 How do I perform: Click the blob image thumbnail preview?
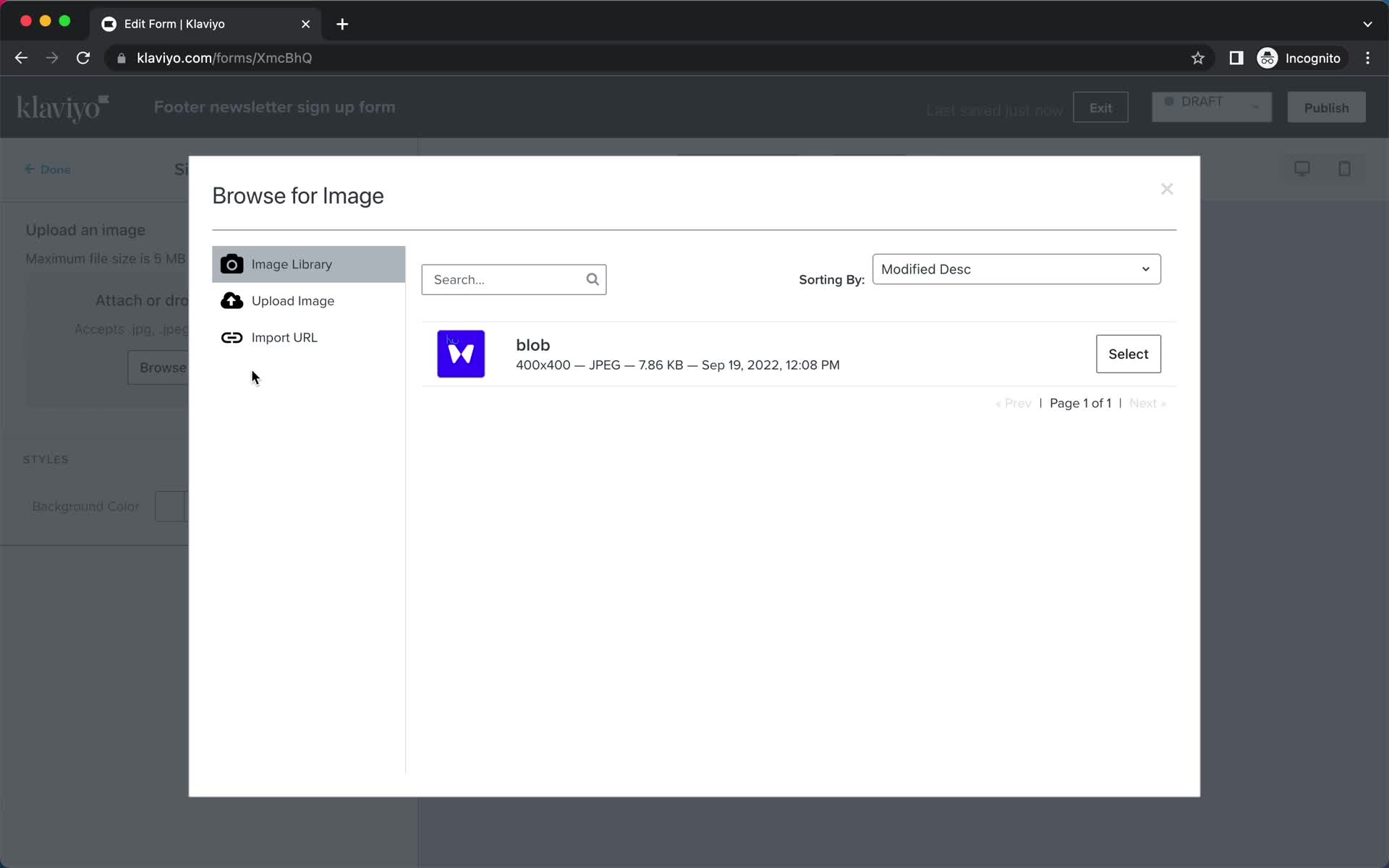click(461, 354)
